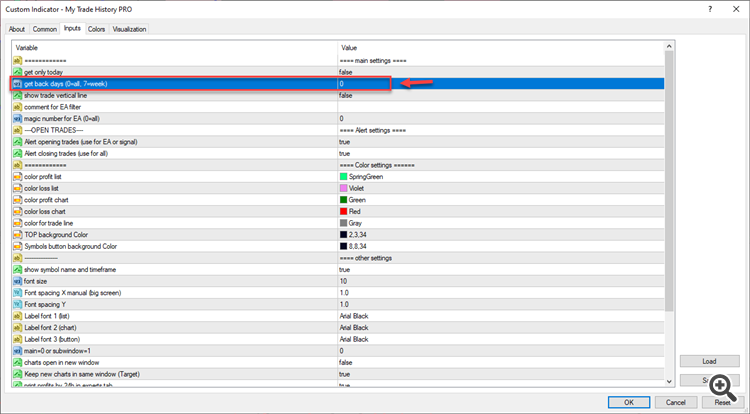Click the icon beside 'get only today'
Viewport: 750px width, 414px height.
click(x=18, y=72)
